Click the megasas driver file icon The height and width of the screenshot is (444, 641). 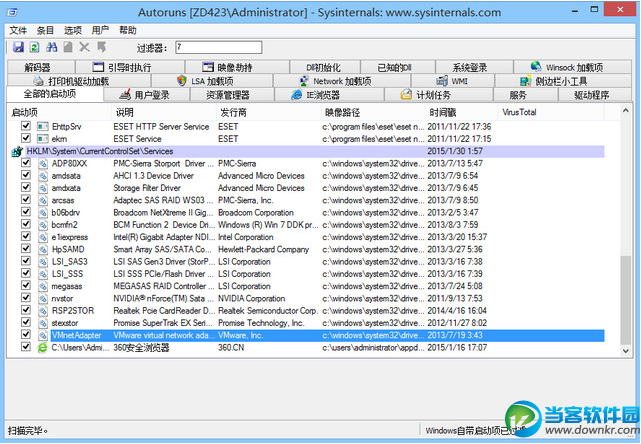(x=43, y=286)
